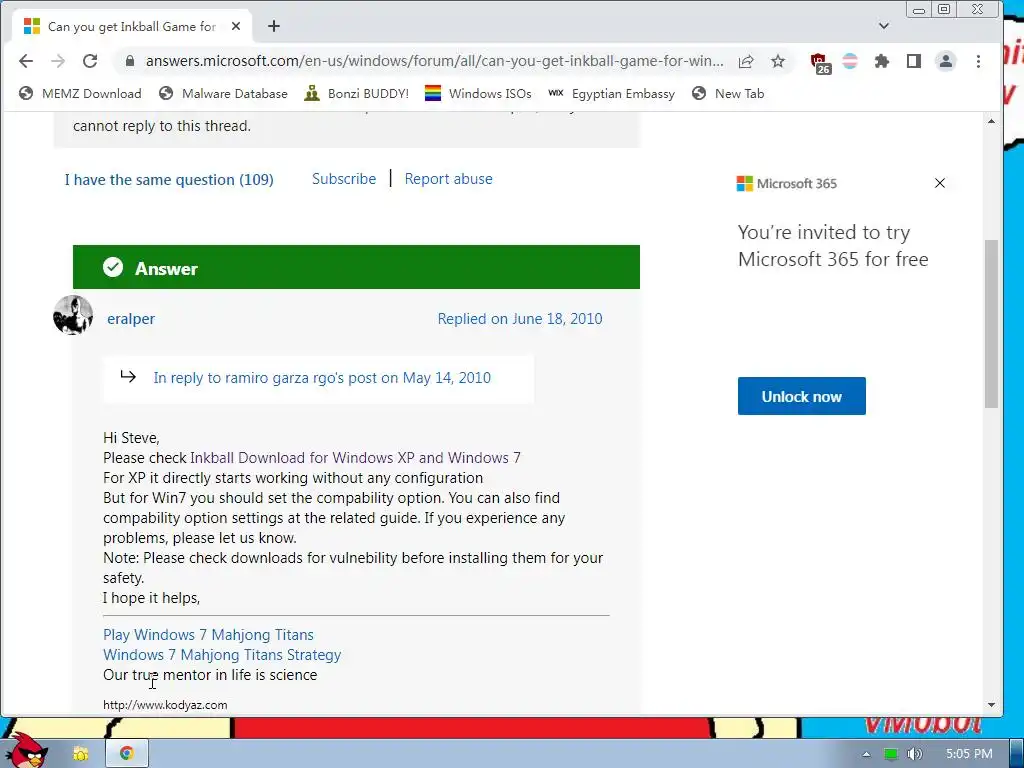
Task: Open Windows 7 Mahjong Titans Strategy link
Action: (x=222, y=654)
